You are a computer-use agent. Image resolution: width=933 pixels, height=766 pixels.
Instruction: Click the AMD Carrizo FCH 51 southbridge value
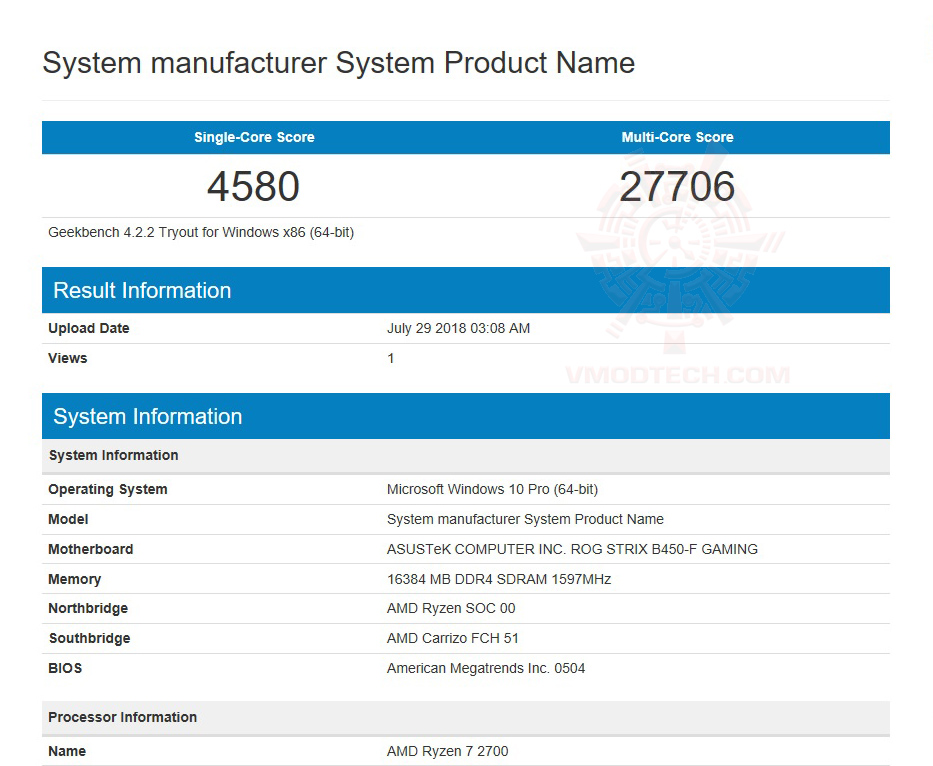pos(453,638)
